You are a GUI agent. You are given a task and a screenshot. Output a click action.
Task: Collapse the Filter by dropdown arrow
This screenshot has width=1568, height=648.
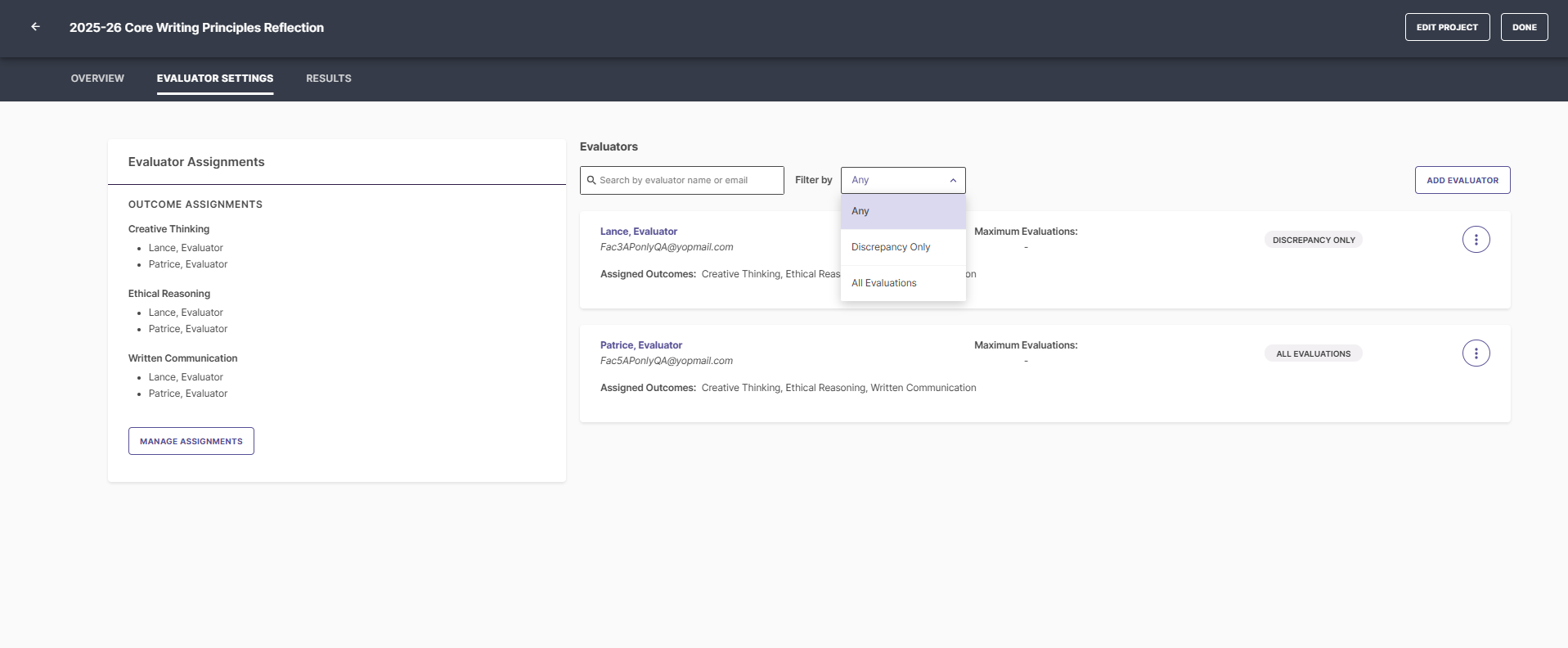pos(953,180)
